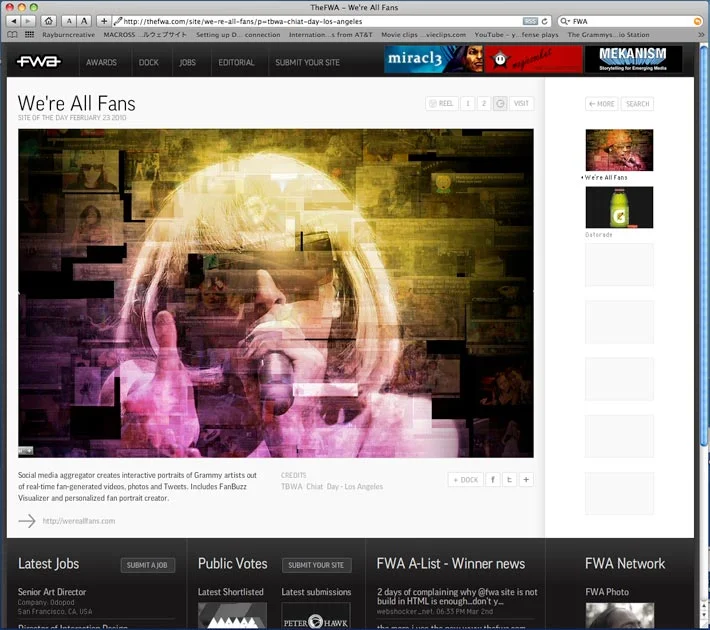Click the VISIT button
The height and width of the screenshot is (630, 710).
coord(521,104)
